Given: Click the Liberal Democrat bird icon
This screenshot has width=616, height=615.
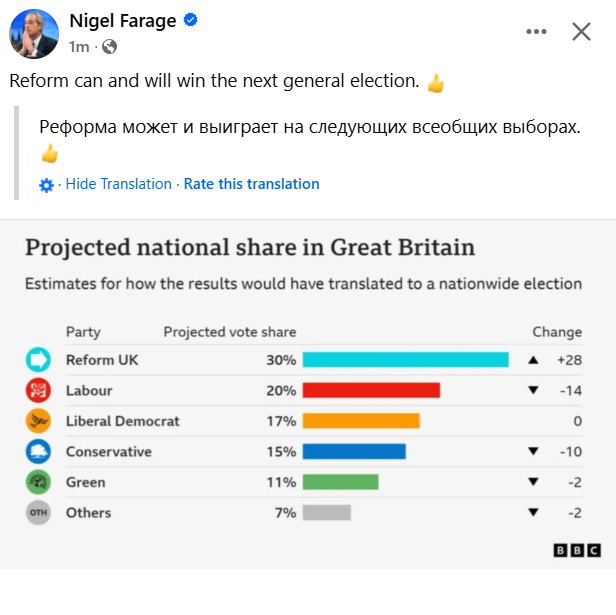Looking at the screenshot, I should point(38,421).
